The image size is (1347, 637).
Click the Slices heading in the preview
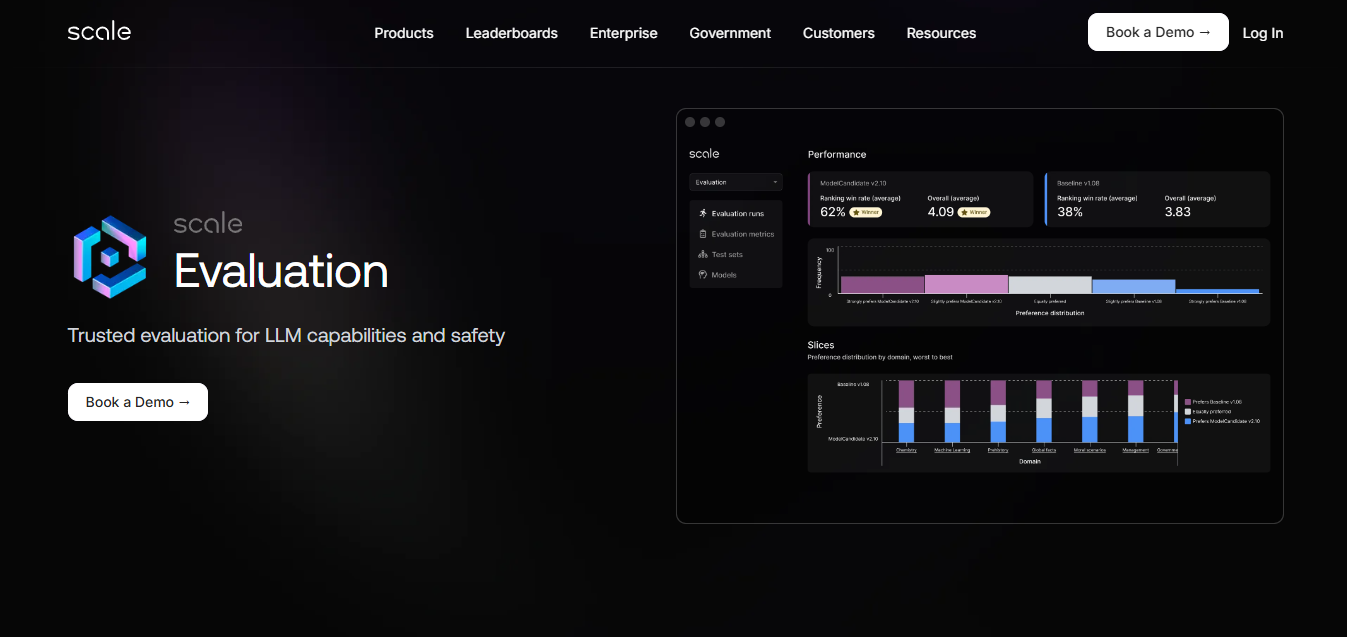click(x=821, y=345)
